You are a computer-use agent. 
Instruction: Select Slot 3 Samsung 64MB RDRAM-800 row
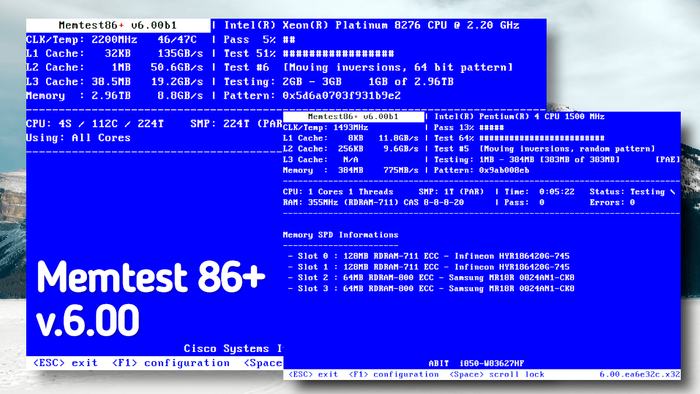431,289
